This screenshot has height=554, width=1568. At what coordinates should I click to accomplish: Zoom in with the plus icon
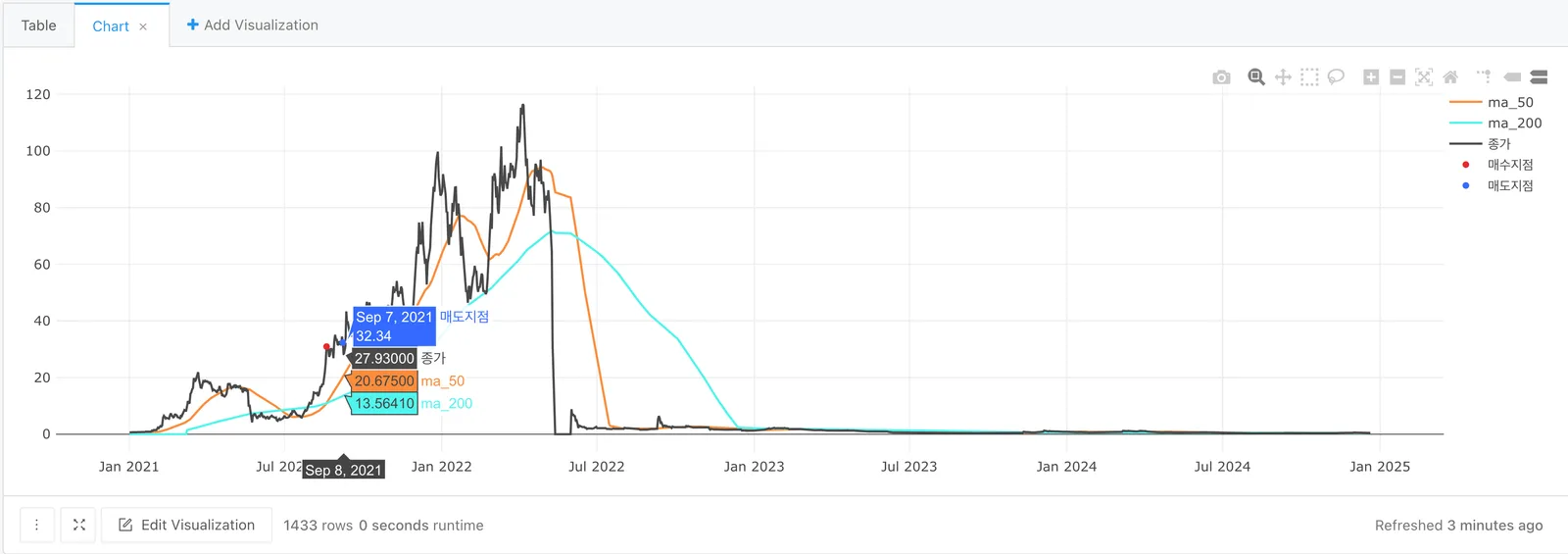click(1371, 77)
